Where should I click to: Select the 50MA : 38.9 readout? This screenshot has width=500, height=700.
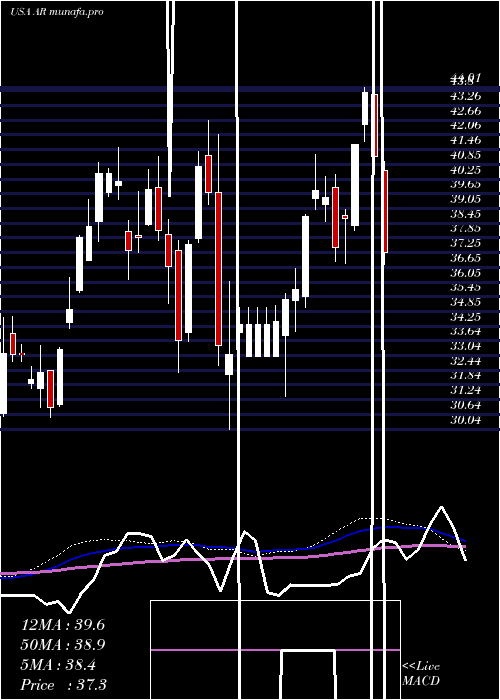(x=63, y=645)
